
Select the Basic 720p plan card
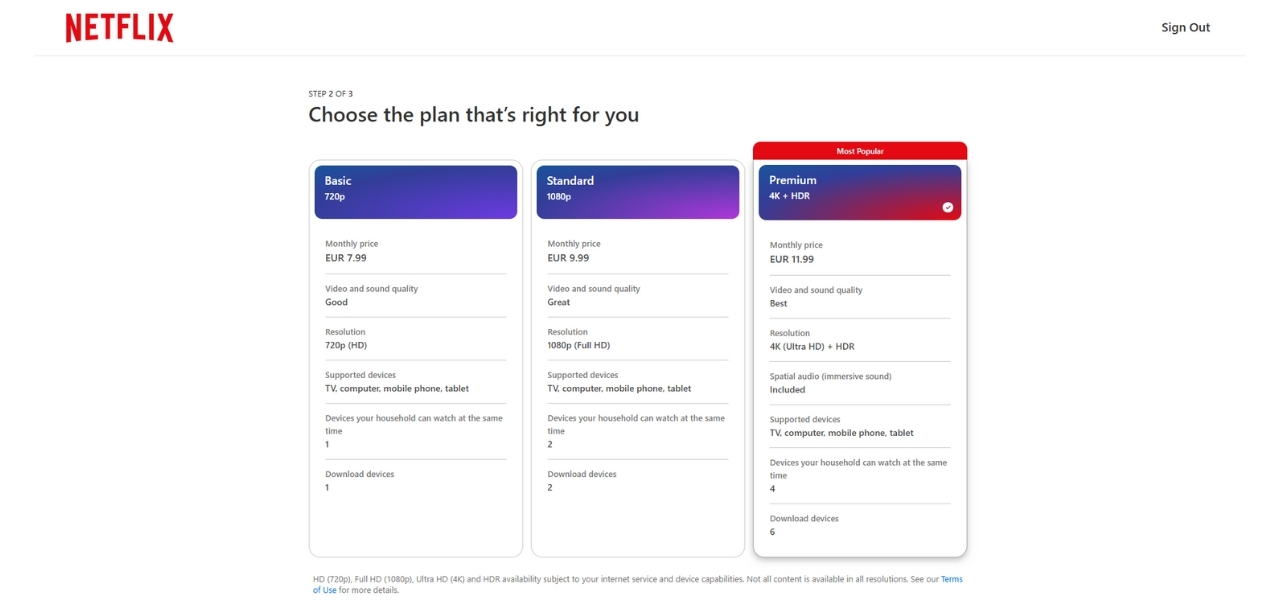tap(415, 191)
